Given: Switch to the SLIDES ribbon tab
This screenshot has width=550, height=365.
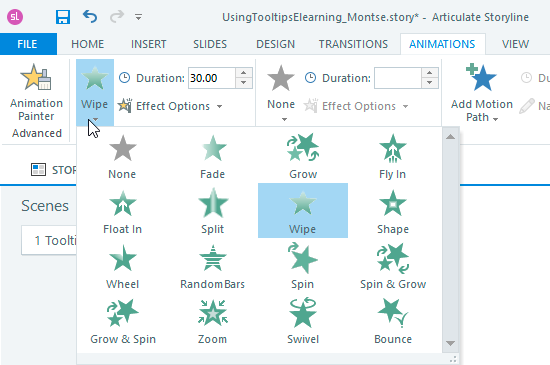Looking at the screenshot, I should point(210,44).
